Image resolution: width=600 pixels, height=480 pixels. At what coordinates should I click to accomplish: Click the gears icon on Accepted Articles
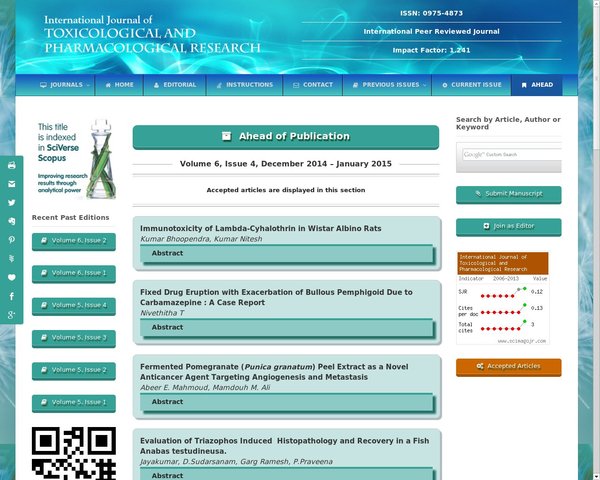pos(480,366)
